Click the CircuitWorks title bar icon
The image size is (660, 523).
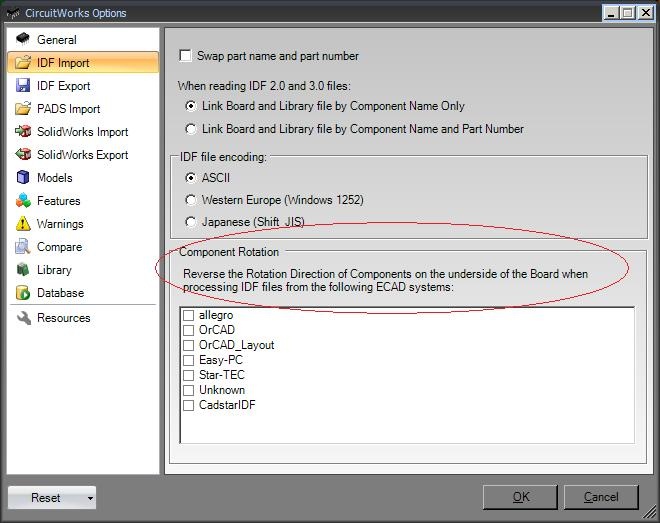coord(13,13)
